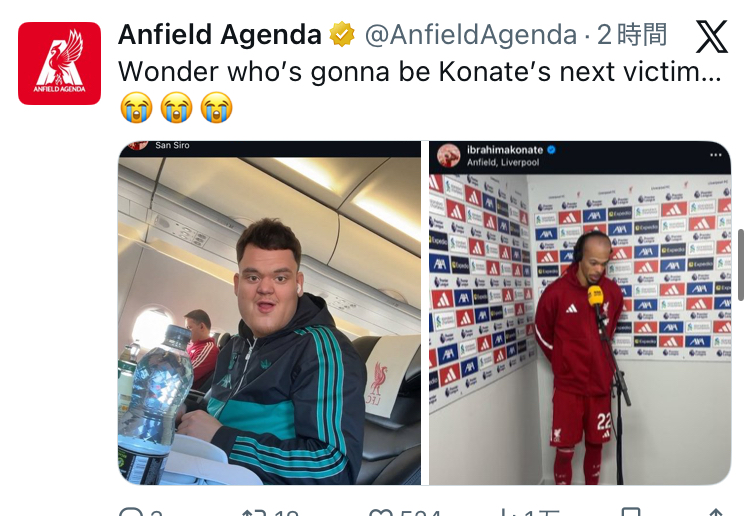The width and height of the screenshot is (750, 516).
Task: Bookmark the post with the bookmark icon
Action: click(630, 512)
